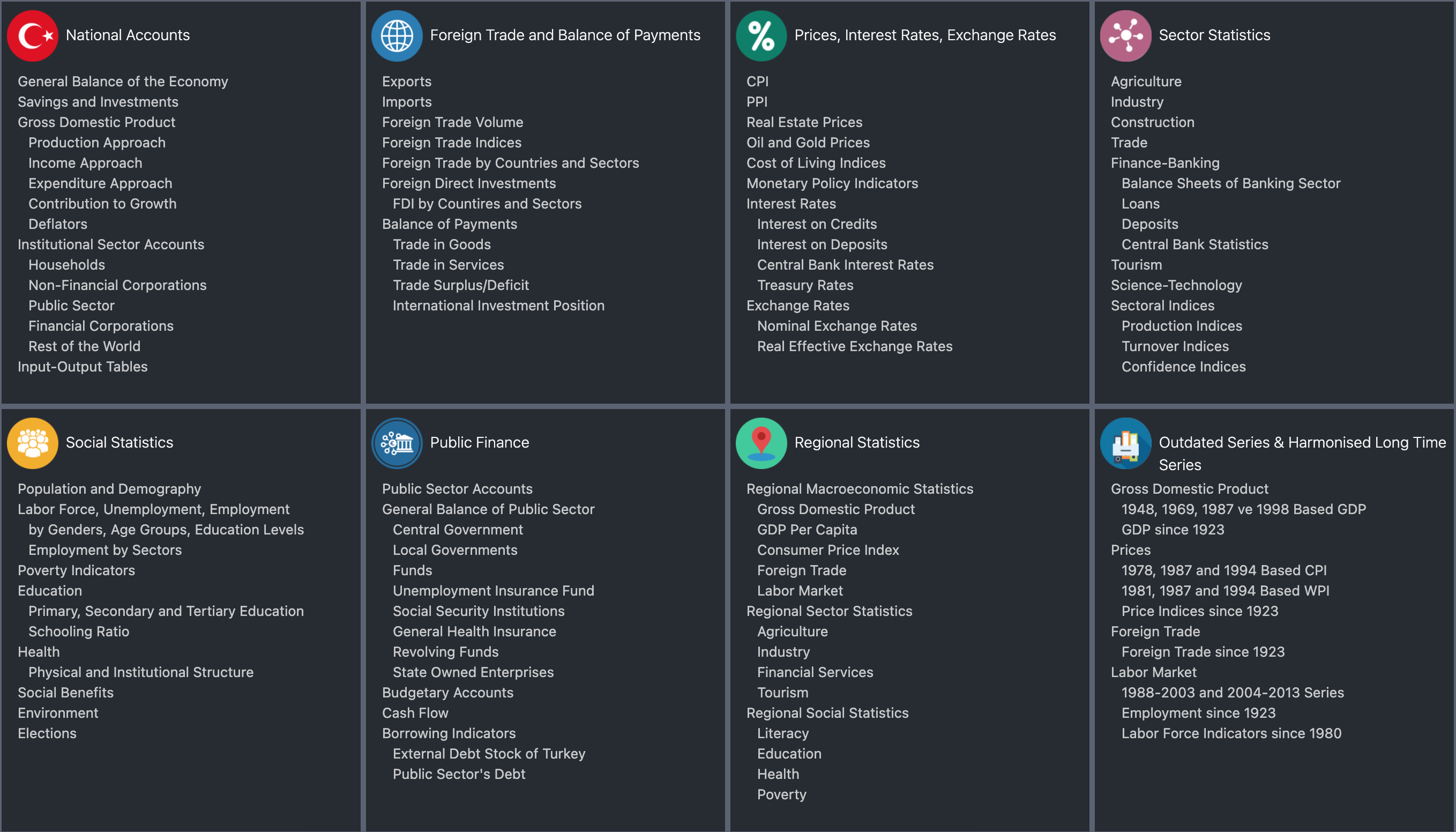The width and height of the screenshot is (1456, 832).
Task: Go to Central Bank Interest Rates
Action: click(x=845, y=265)
